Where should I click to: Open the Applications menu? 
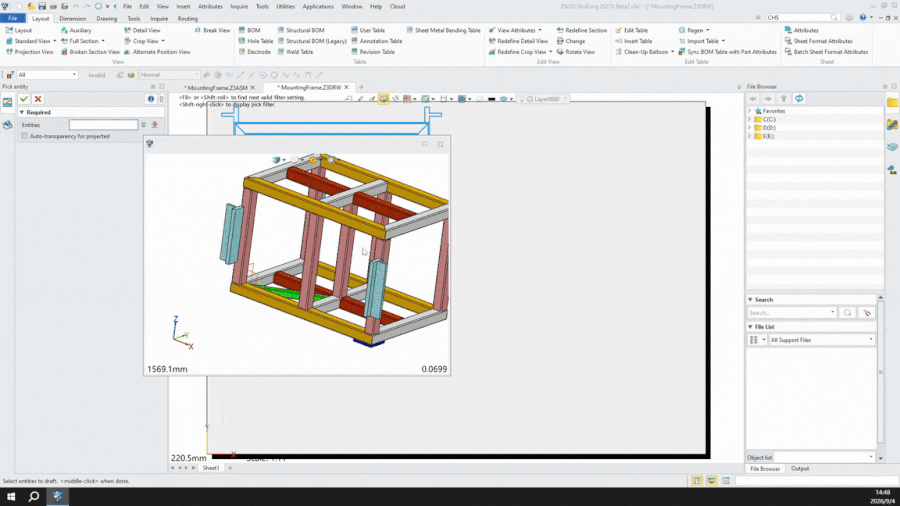pos(318,6)
